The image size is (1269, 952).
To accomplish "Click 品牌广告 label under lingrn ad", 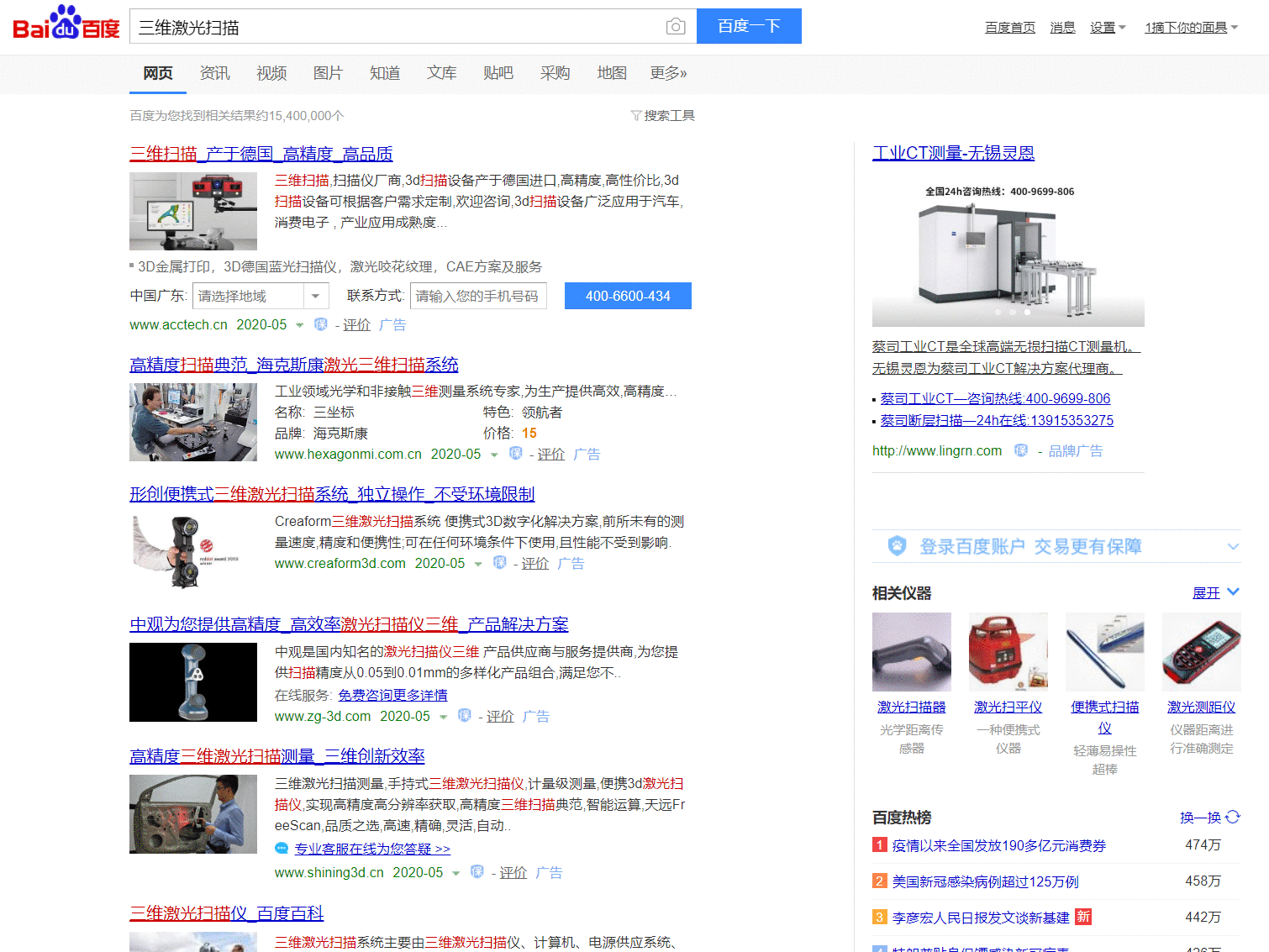I will point(1075,451).
